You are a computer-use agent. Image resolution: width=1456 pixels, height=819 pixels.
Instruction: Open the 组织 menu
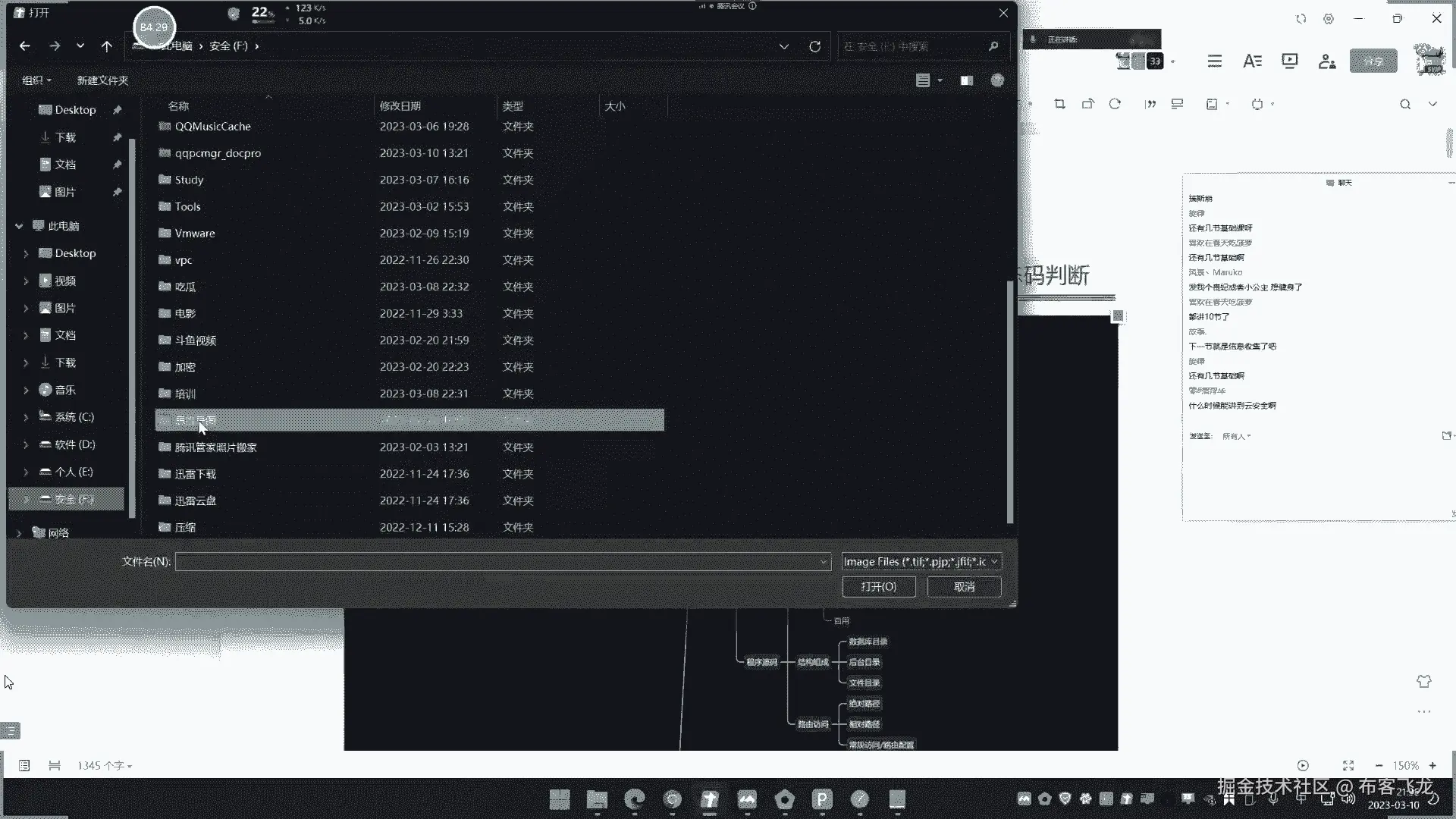[36, 80]
